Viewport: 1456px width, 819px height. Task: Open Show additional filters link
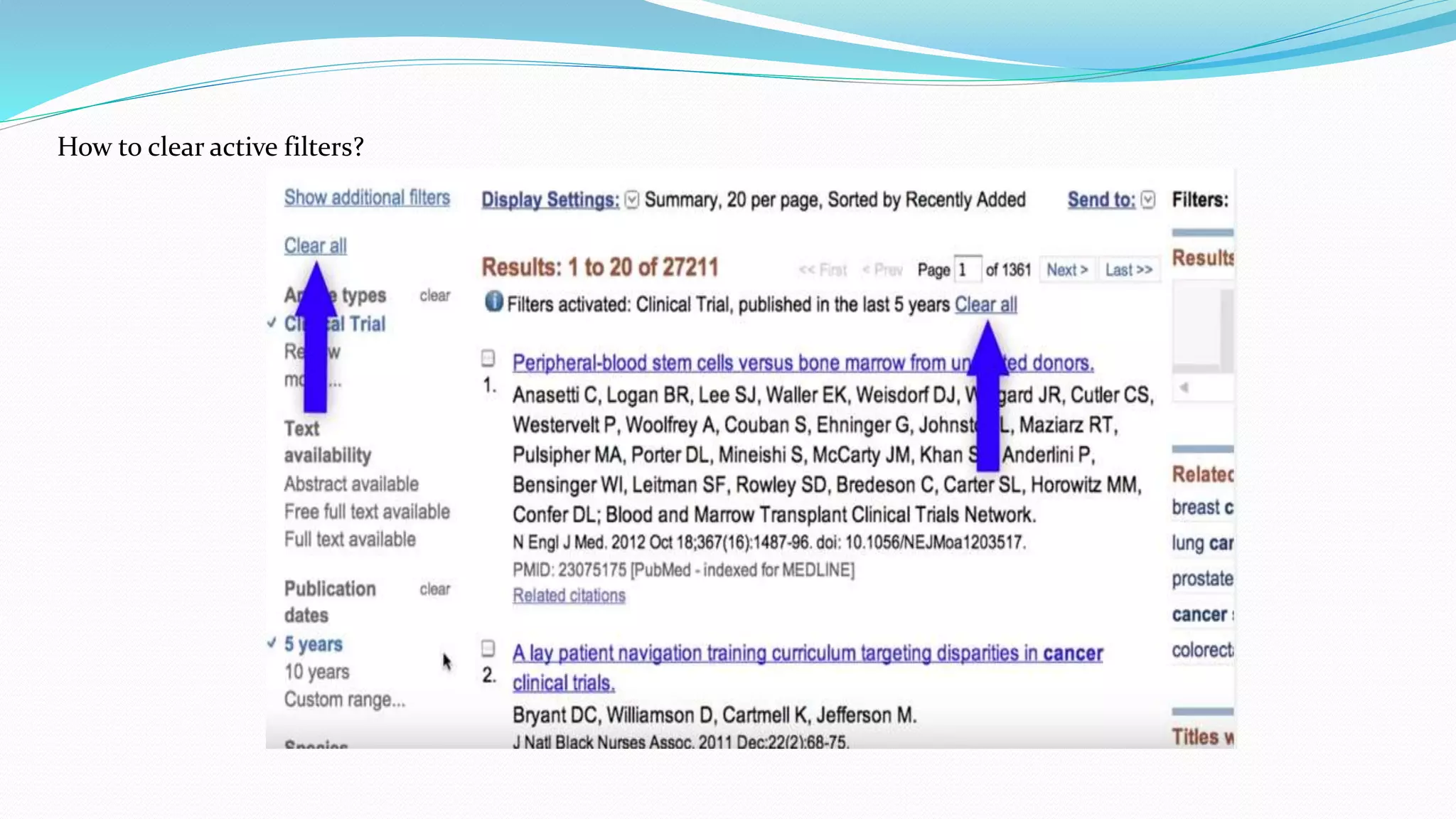click(367, 197)
